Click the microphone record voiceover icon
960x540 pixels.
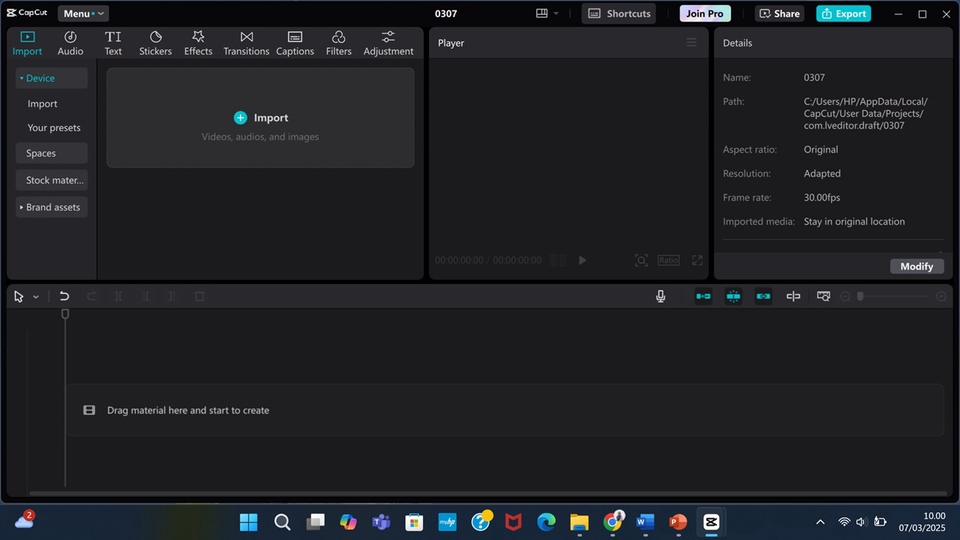click(x=661, y=296)
